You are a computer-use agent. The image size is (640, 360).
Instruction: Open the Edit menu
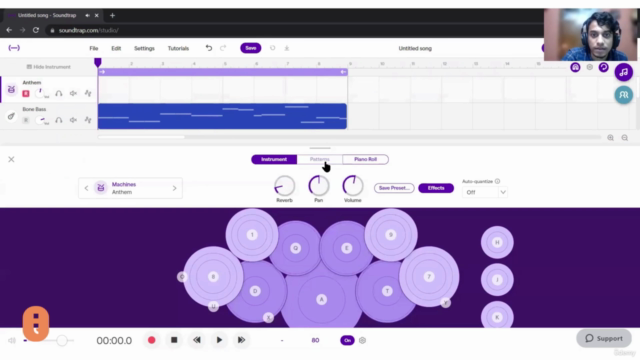click(x=116, y=48)
